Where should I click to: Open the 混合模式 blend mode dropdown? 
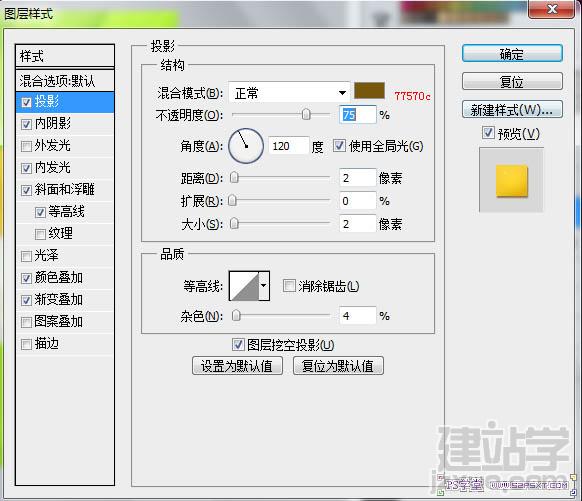[x=289, y=92]
